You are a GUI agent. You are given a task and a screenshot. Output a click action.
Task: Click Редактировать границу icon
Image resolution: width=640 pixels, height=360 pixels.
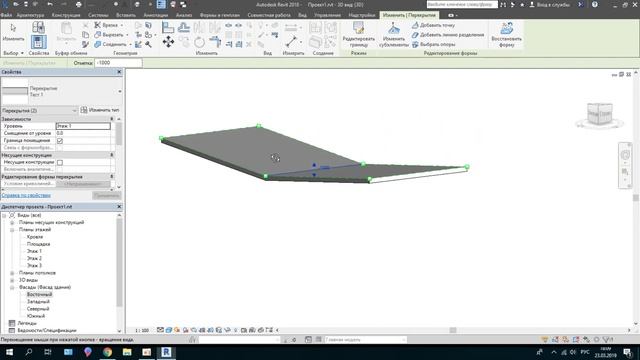click(358, 34)
